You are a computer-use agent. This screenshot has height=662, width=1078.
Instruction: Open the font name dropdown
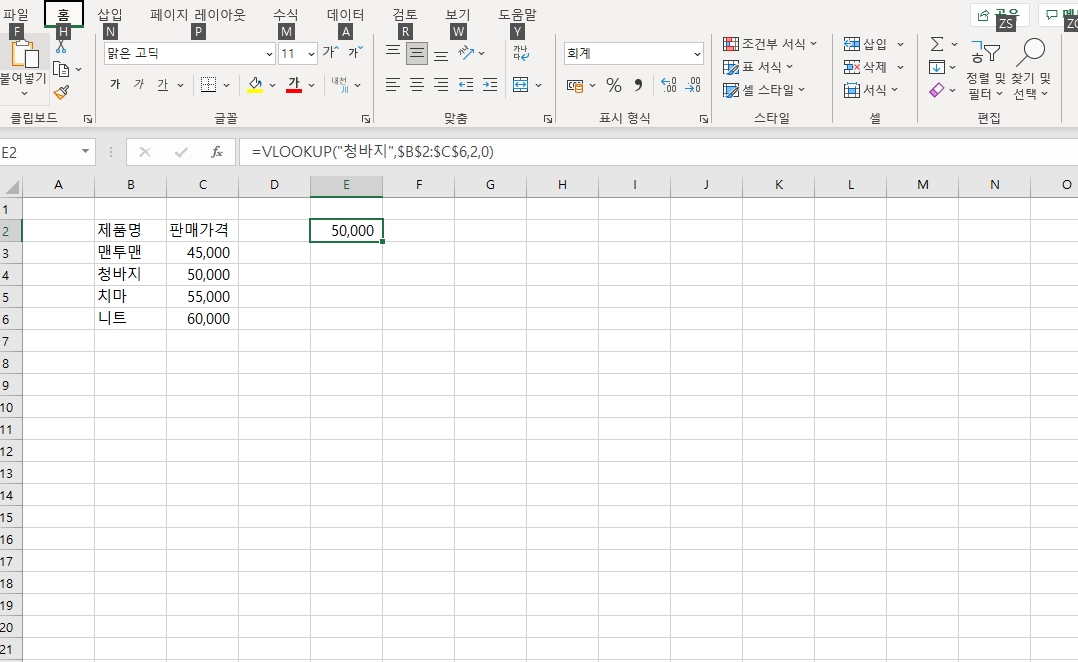tap(269, 54)
